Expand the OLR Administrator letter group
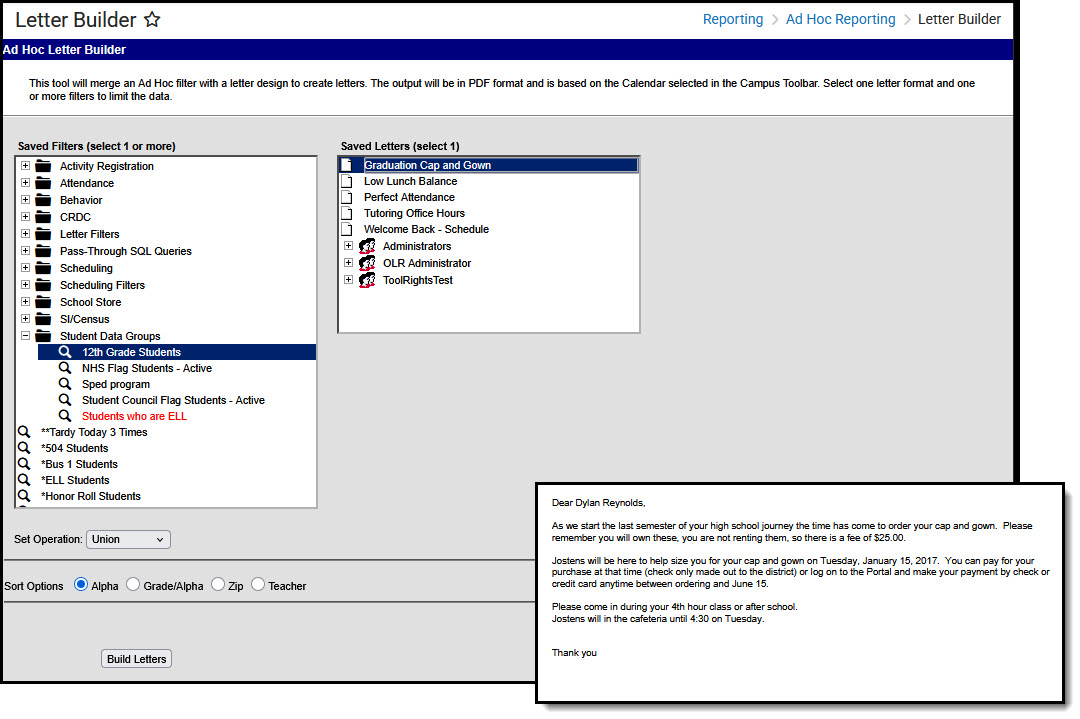 point(349,262)
